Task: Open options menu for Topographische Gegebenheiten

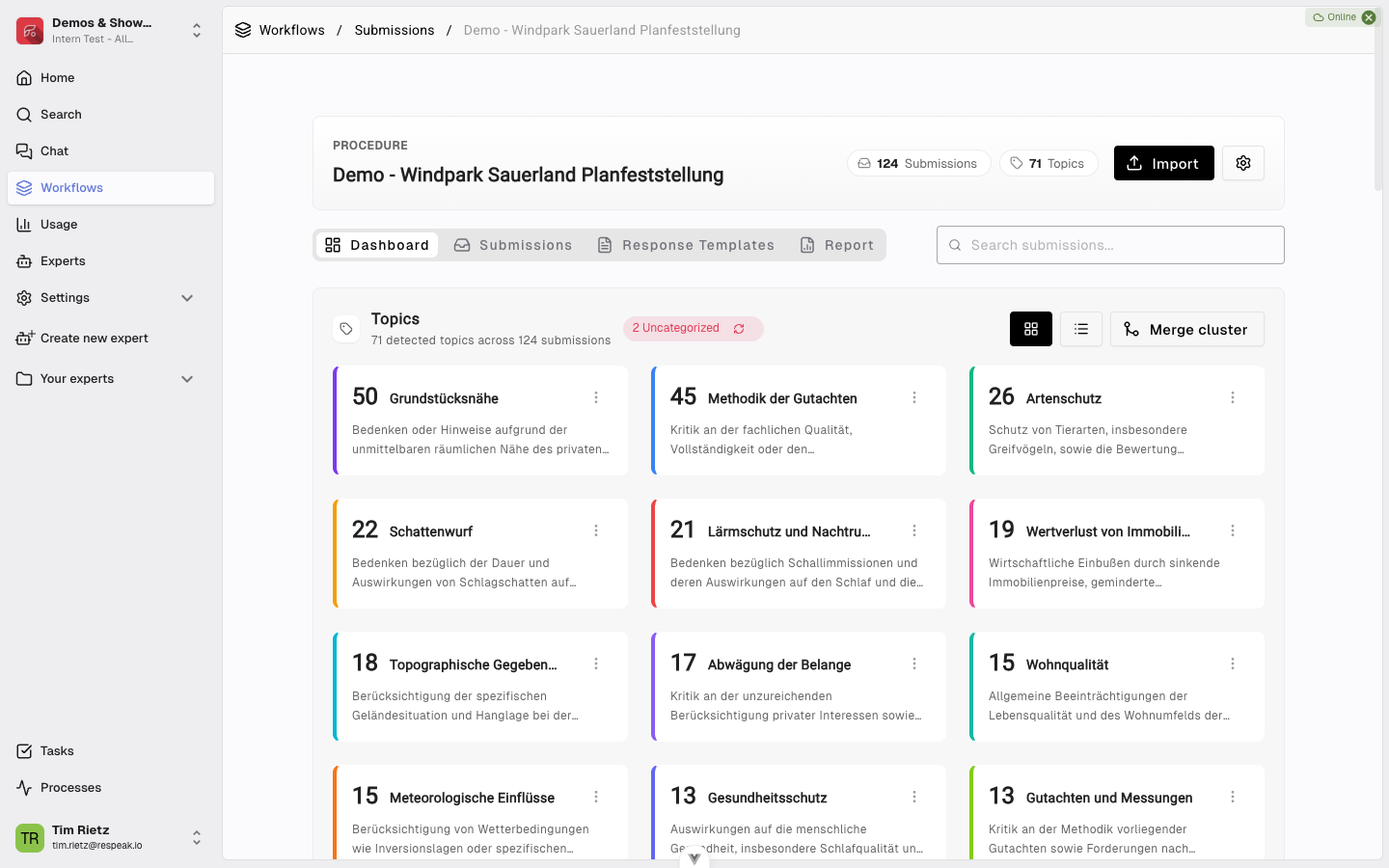Action: click(596, 664)
